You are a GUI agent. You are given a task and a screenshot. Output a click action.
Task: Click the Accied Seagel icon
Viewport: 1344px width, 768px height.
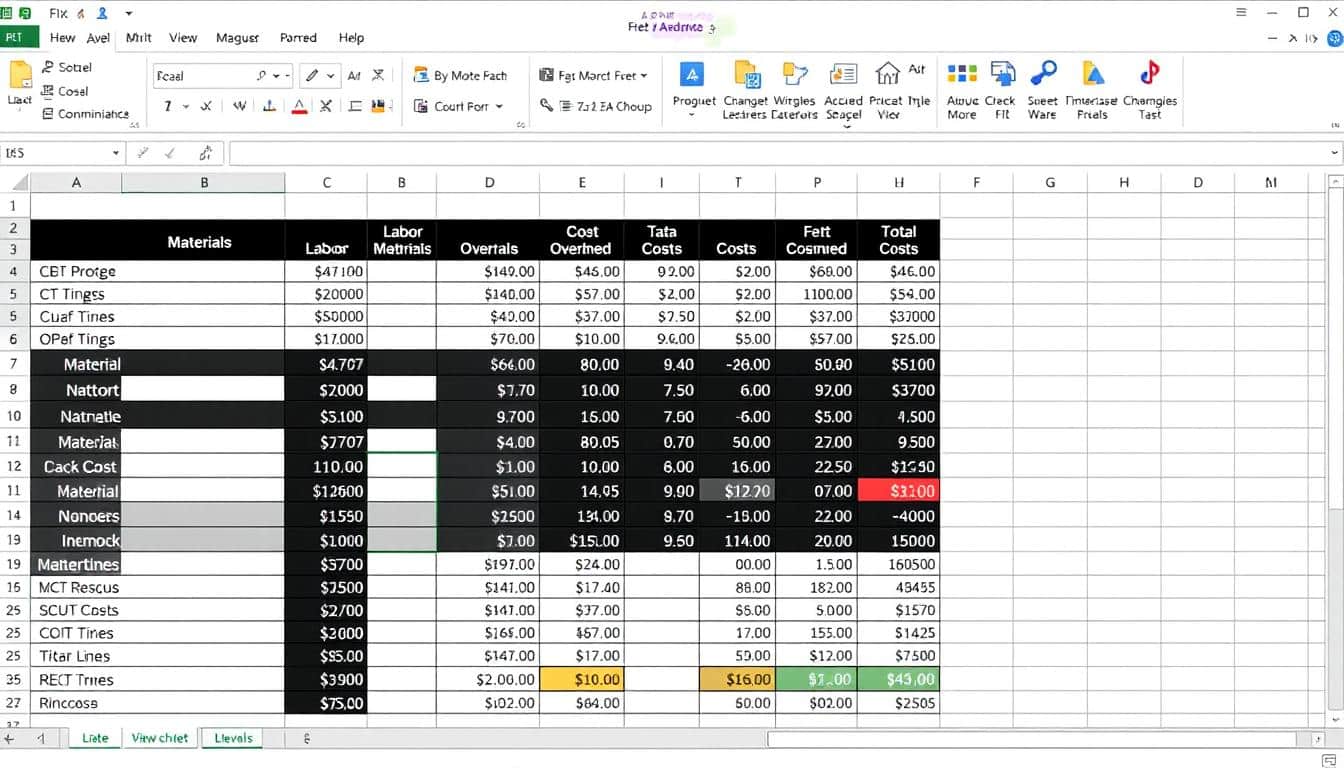pyautogui.click(x=844, y=74)
